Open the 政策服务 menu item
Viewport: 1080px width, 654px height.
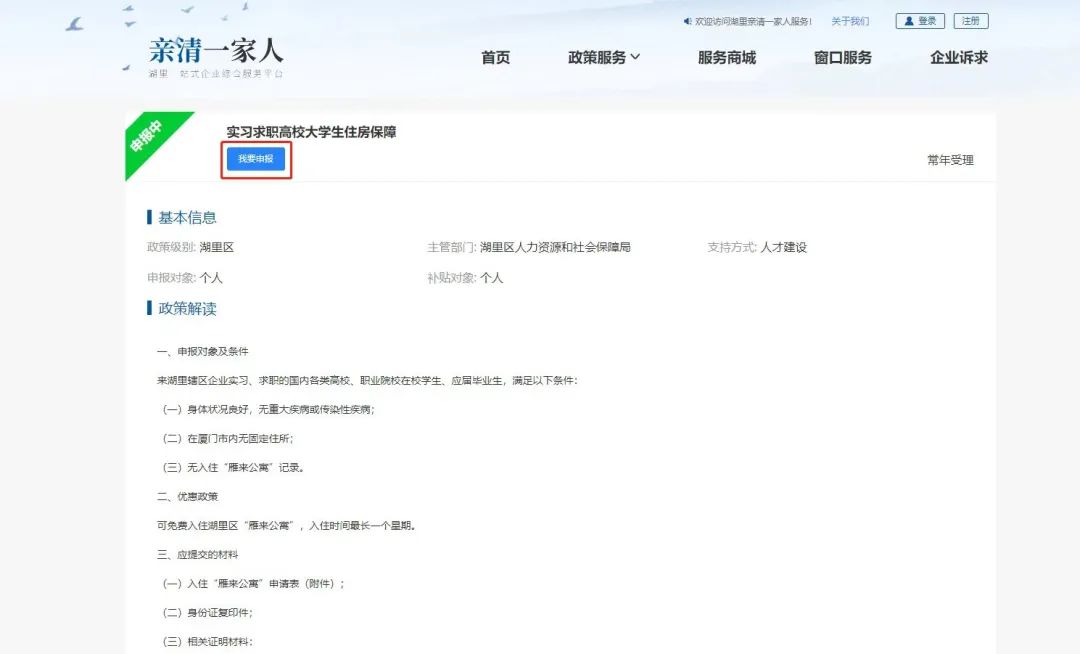pyautogui.click(x=596, y=57)
